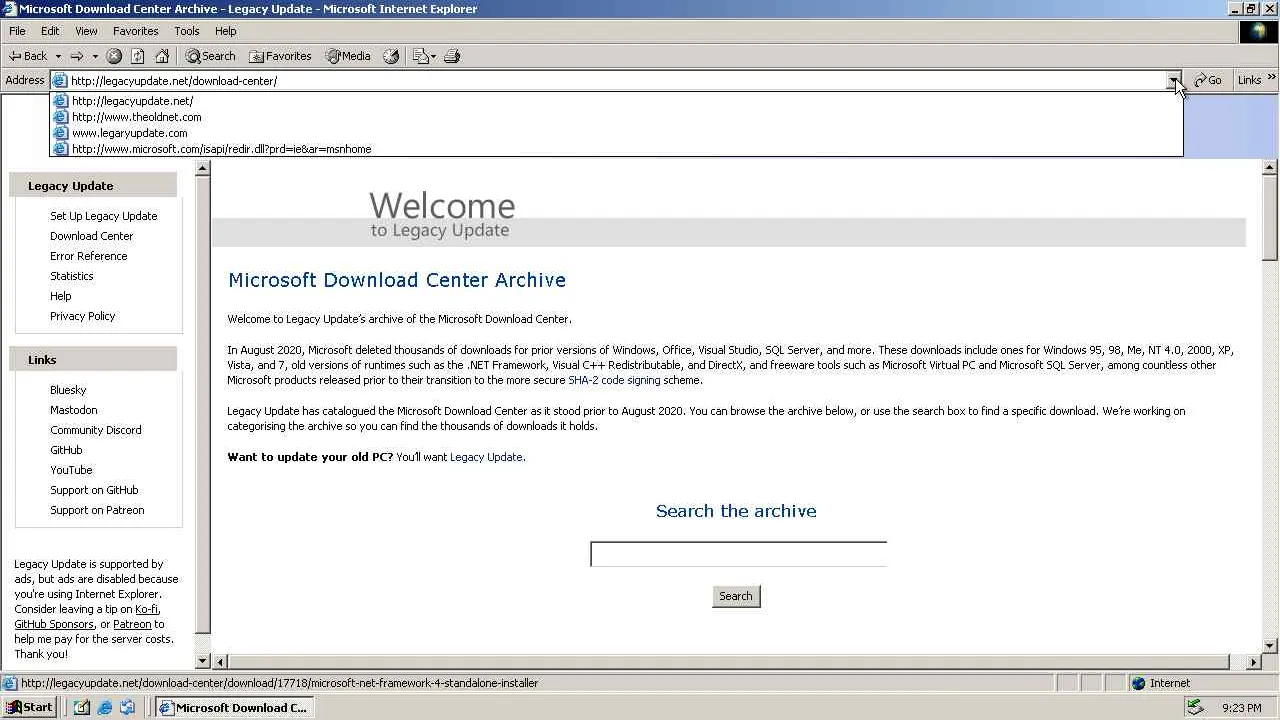The height and width of the screenshot is (720, 1280).
Task: Go to the Home page
Action: pyautogui.click(x=162, y=56)
